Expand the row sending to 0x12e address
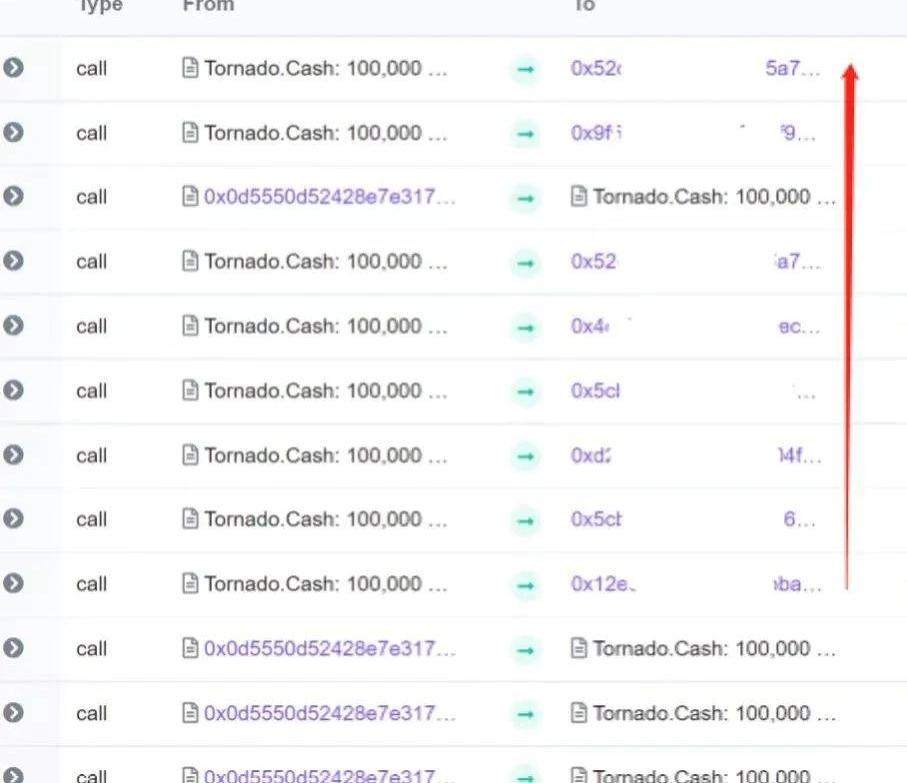This screenshot has width=907, height=783. pos(13,584)
